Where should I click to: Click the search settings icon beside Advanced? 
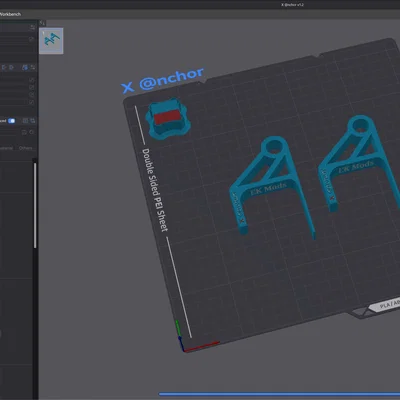coord(33,121)
